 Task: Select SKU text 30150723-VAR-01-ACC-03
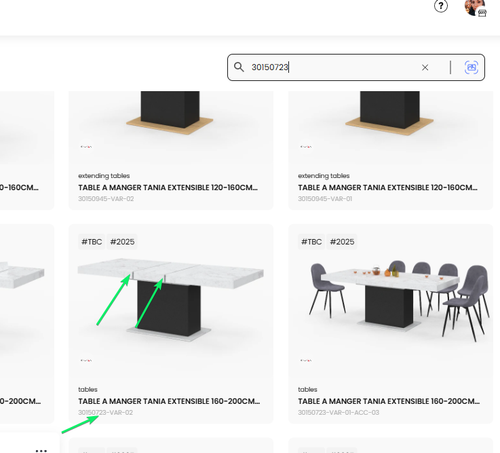338,413
